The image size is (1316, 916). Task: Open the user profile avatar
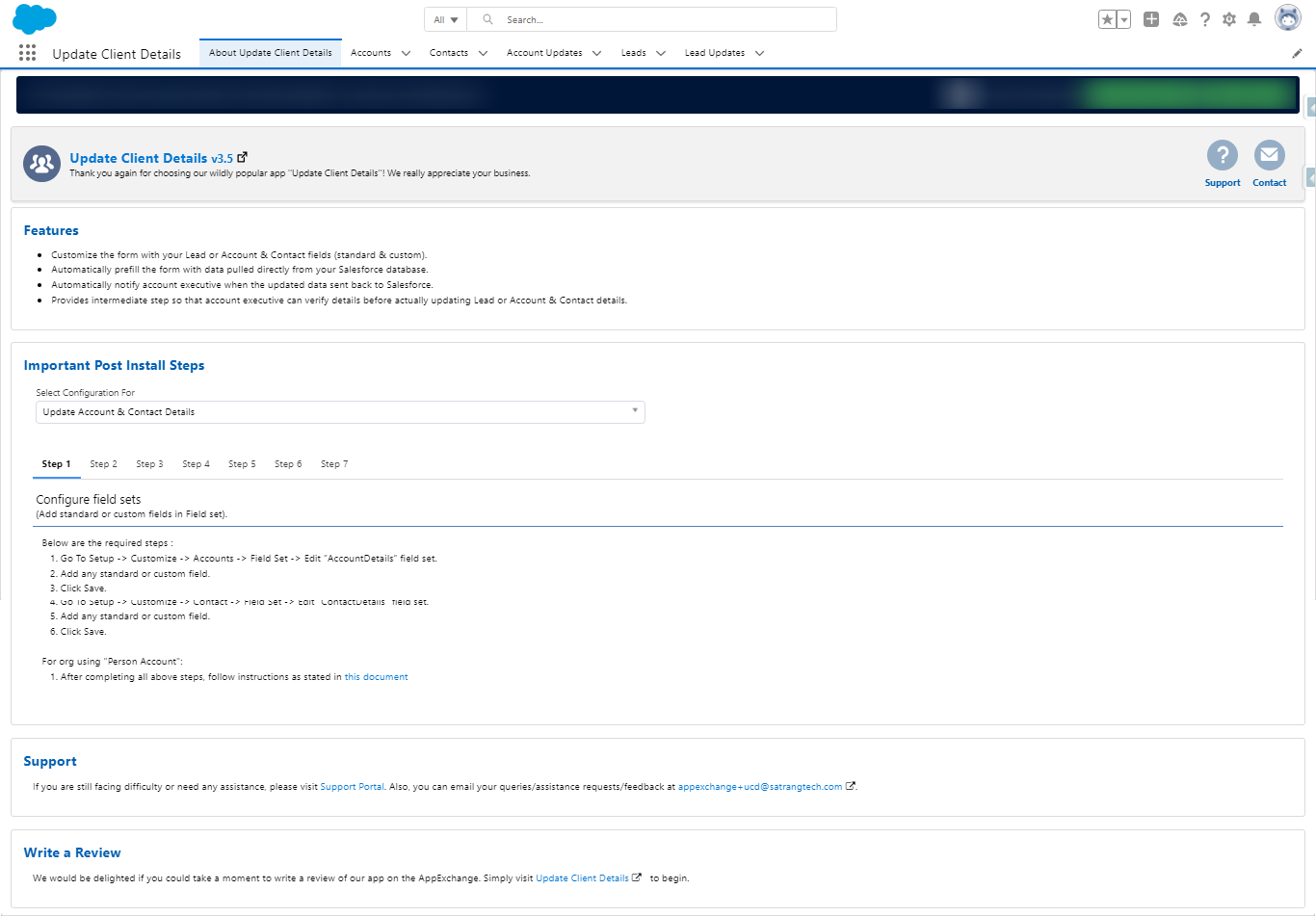point(1288,18)
